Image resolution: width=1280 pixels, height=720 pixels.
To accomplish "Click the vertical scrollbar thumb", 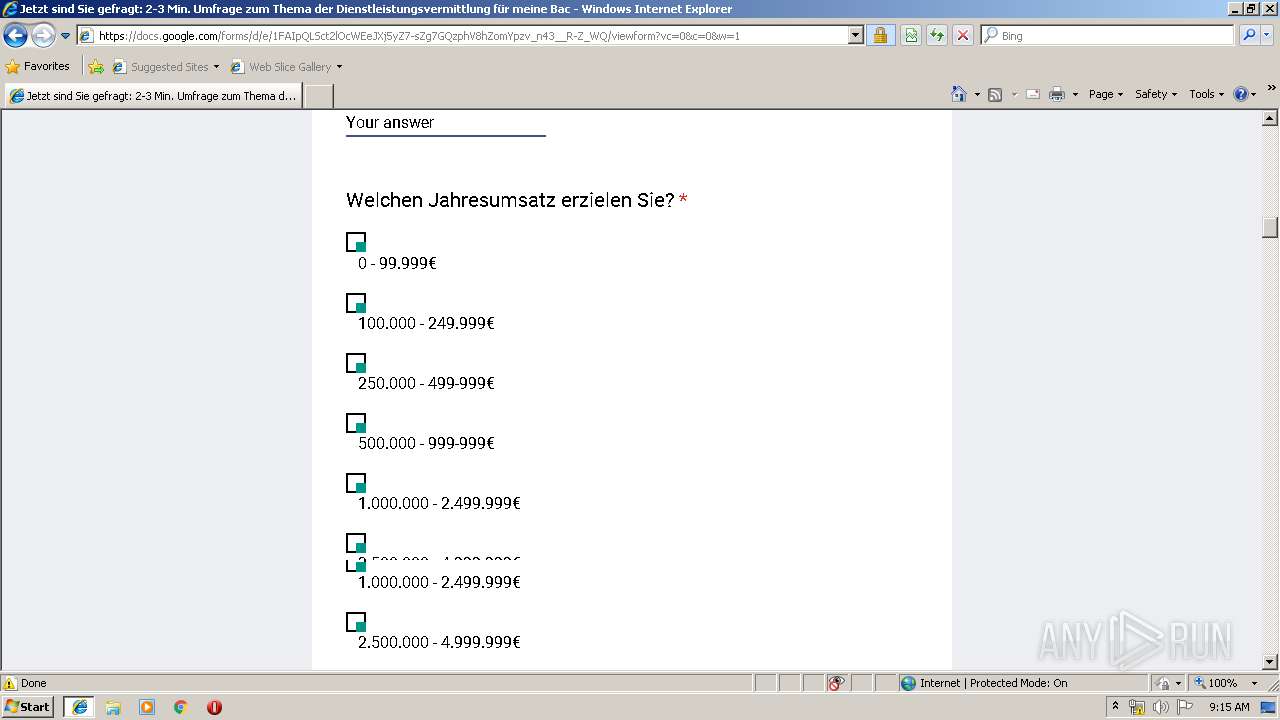I will [1270, 227].
